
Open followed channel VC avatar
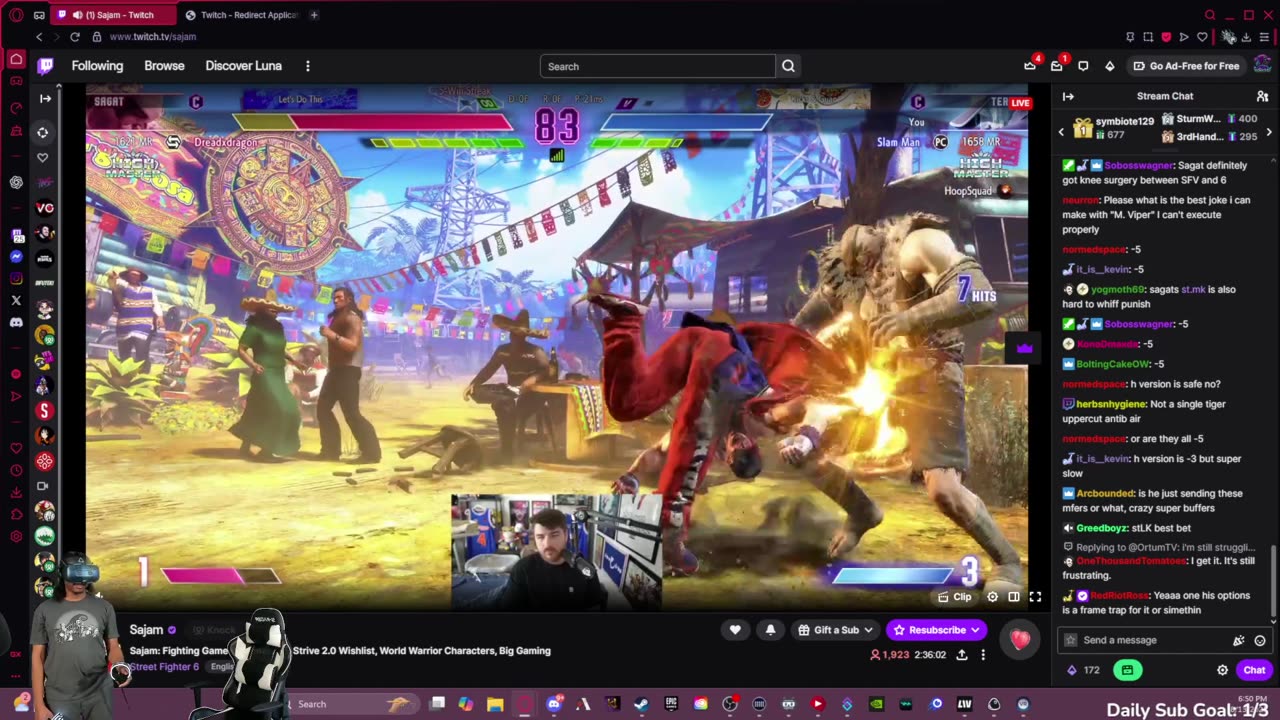tap(45, 208)
